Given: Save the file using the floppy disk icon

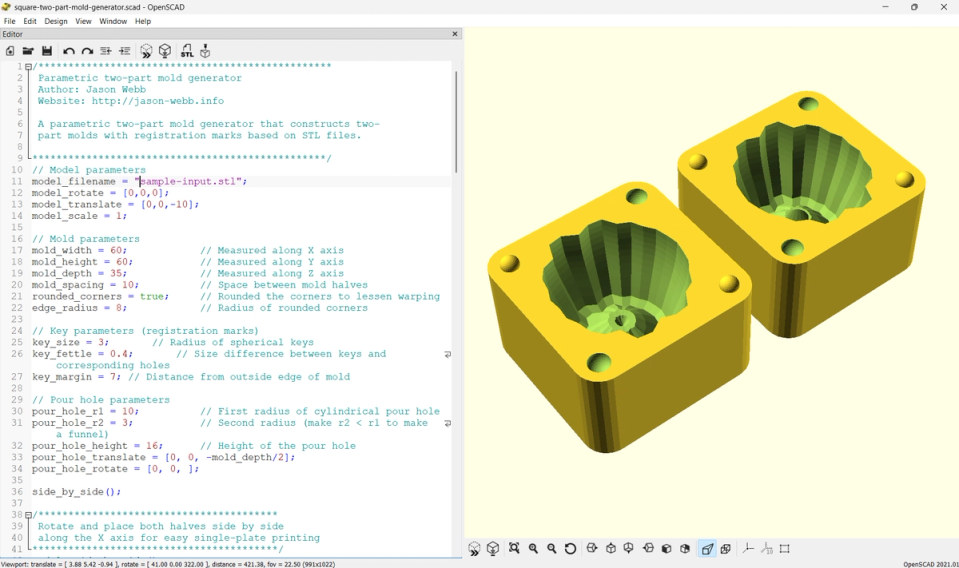Looking at the screenshot, I should [47, 51].
